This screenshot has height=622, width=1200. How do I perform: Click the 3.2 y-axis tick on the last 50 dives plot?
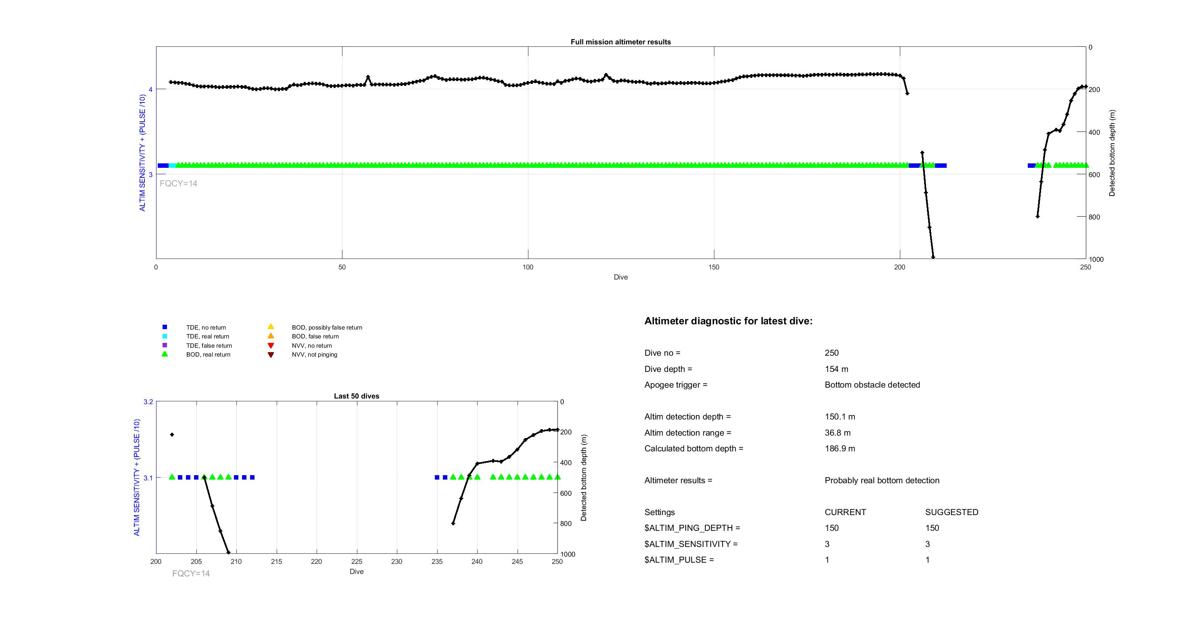point(148,402)
